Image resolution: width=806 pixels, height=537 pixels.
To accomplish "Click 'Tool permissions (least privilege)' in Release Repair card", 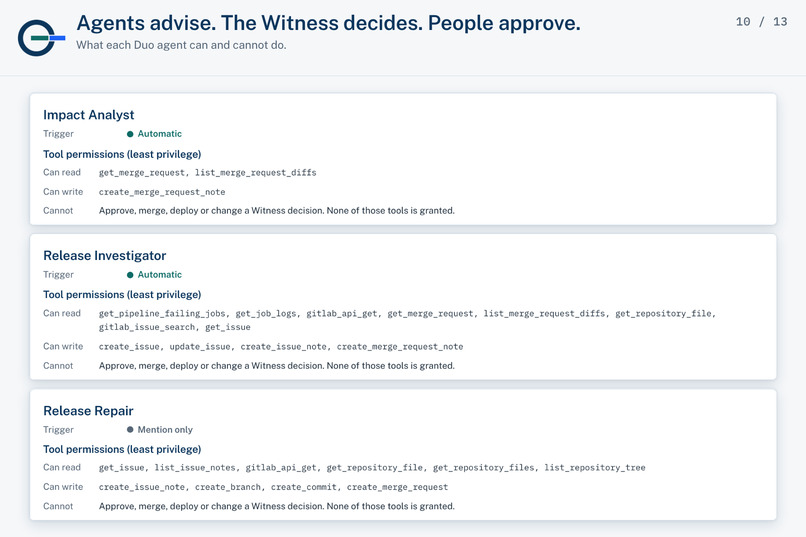I will tap(122, 449).
